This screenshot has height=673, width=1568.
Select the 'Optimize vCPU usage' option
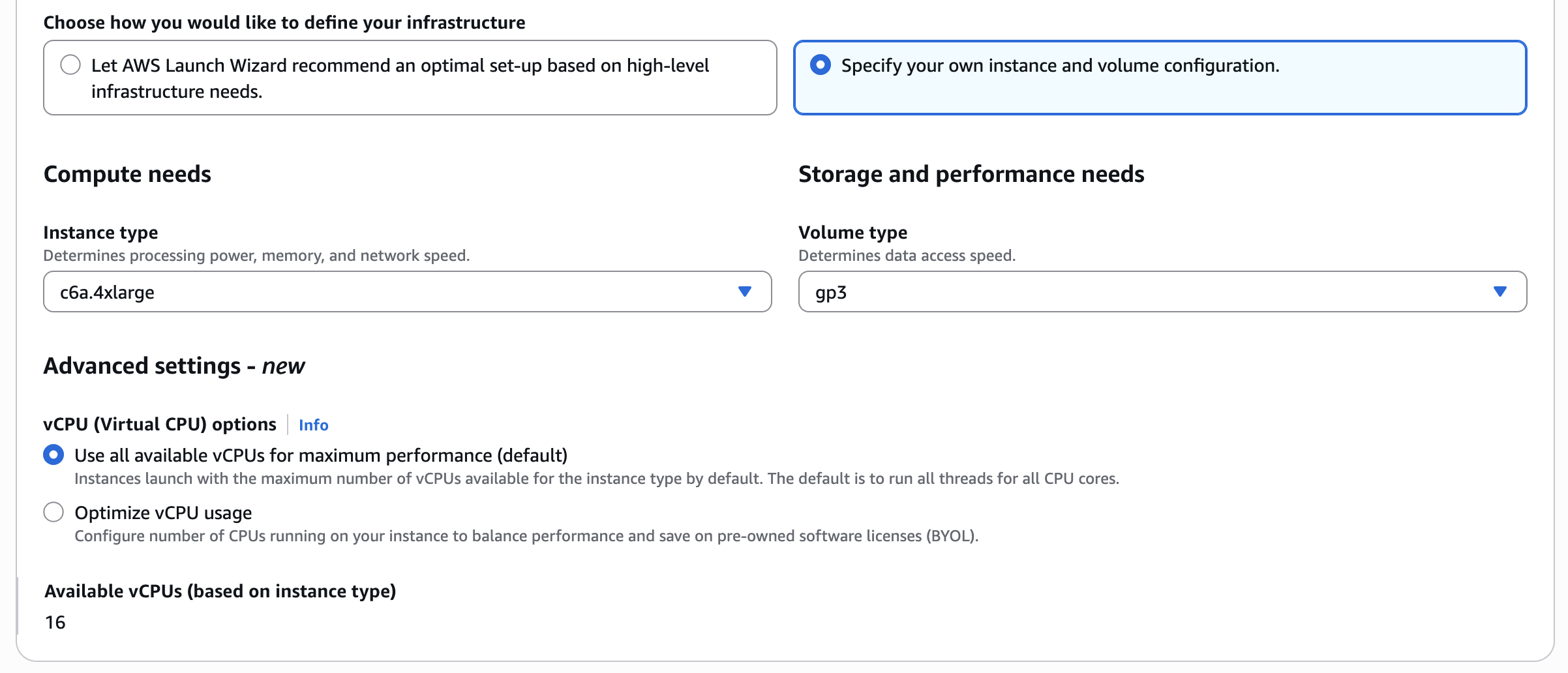pyautogui.click(x=53, y=512)
